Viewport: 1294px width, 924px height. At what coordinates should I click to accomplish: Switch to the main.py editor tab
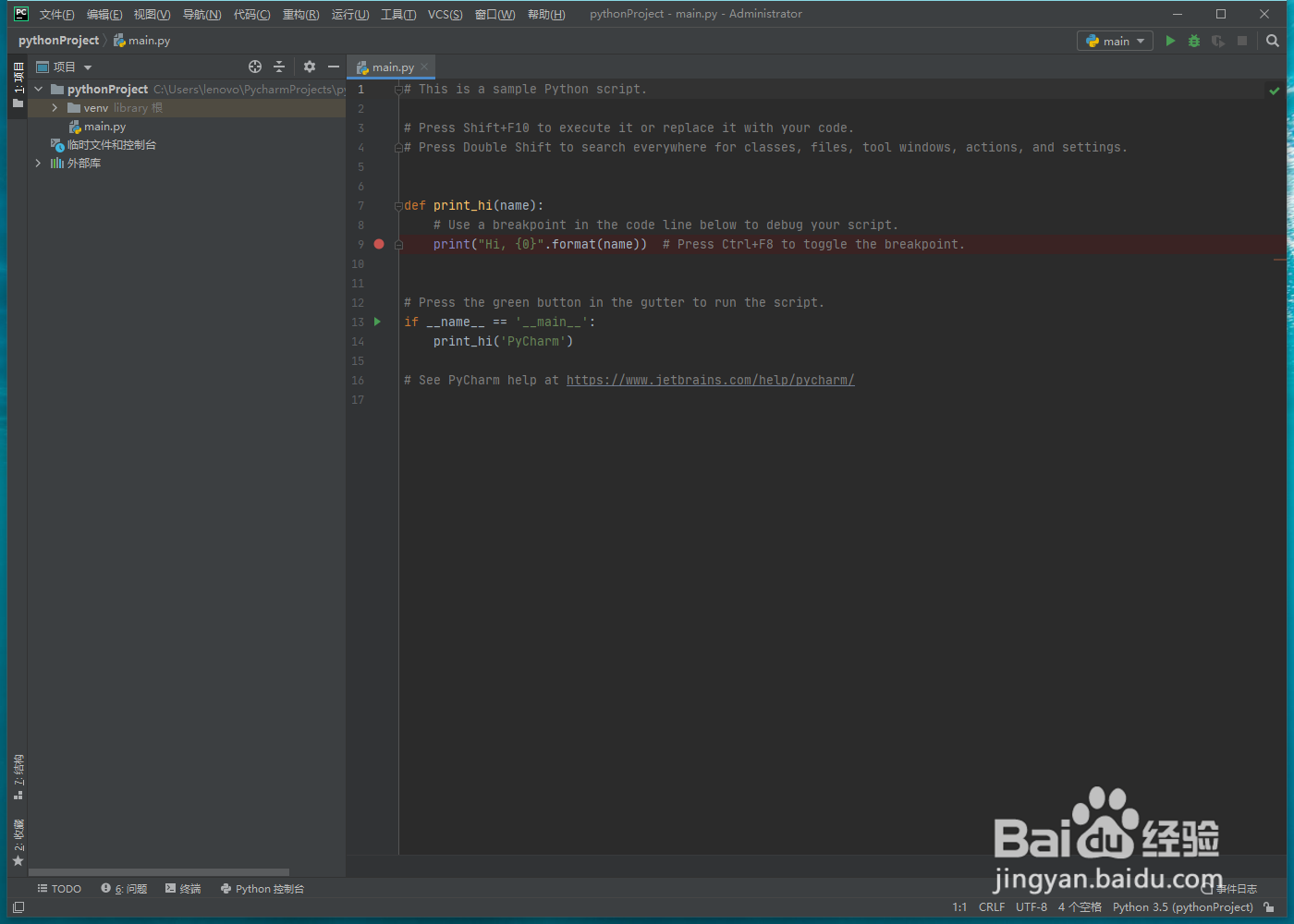[393, 67]
